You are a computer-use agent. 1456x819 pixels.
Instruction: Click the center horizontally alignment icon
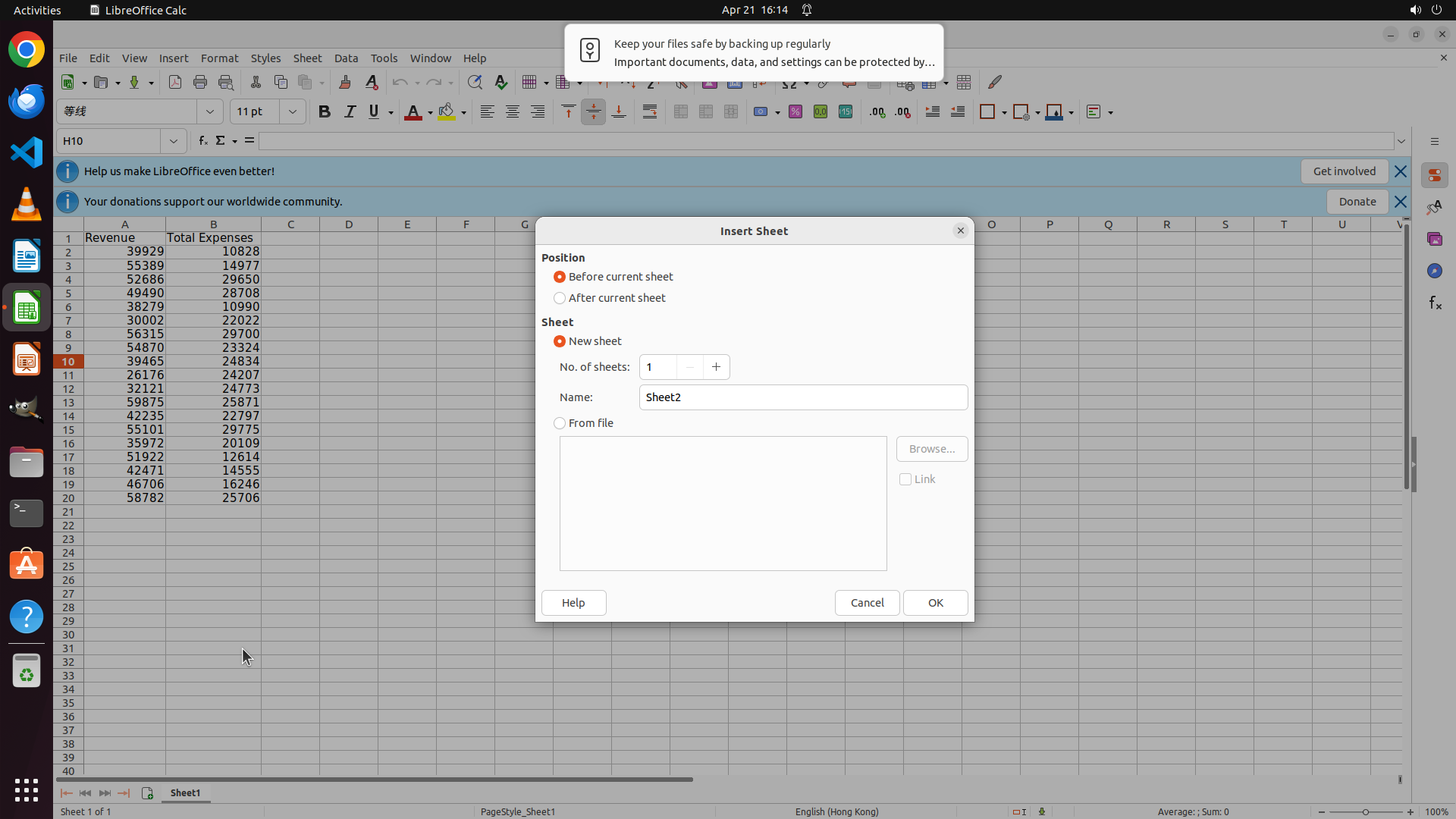[513, 112]
